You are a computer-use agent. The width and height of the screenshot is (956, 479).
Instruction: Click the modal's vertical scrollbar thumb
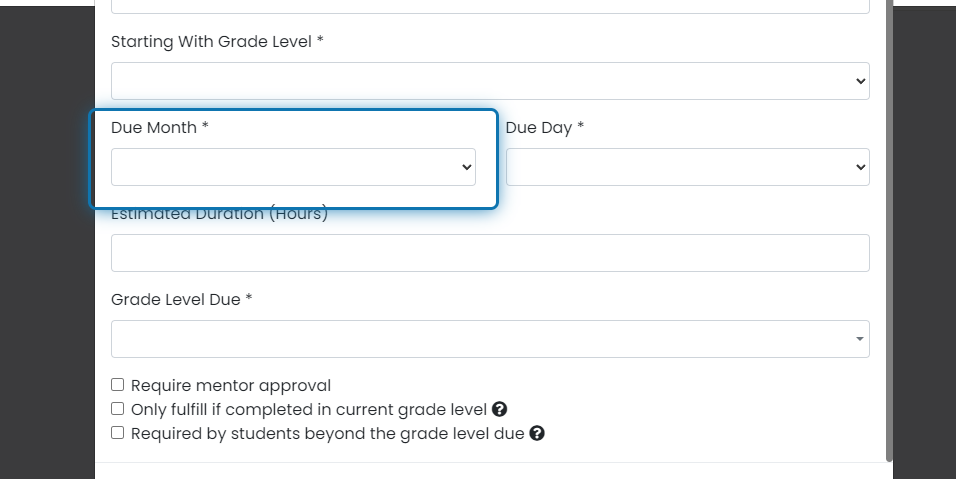890,230
